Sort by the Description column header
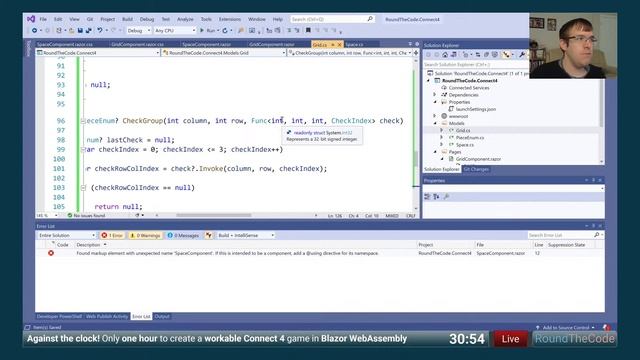Viewport: 640px width, 360px height. click(x=88, y=245)
